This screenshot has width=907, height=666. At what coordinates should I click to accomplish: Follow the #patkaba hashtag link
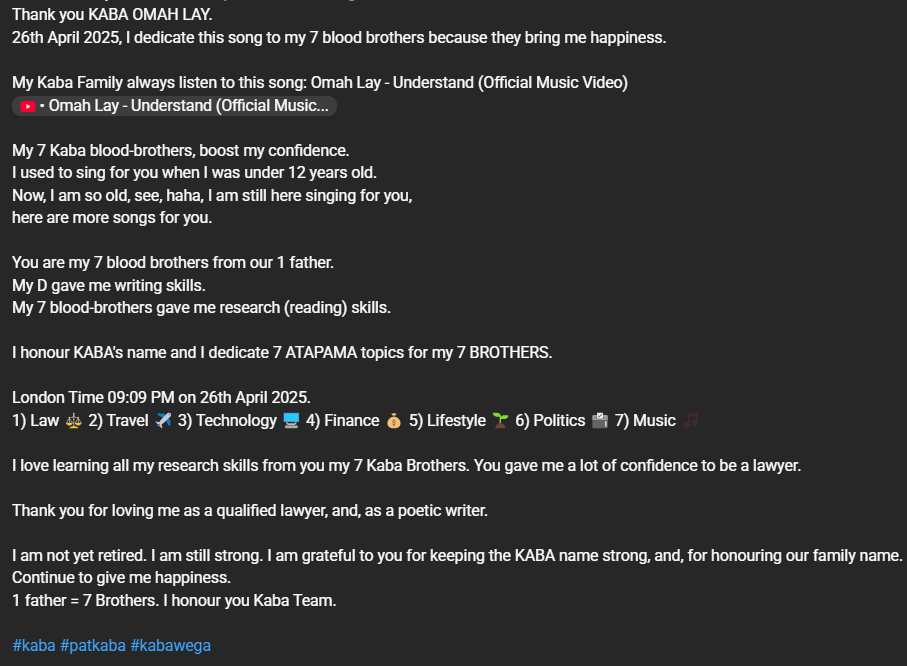[93, 646]
